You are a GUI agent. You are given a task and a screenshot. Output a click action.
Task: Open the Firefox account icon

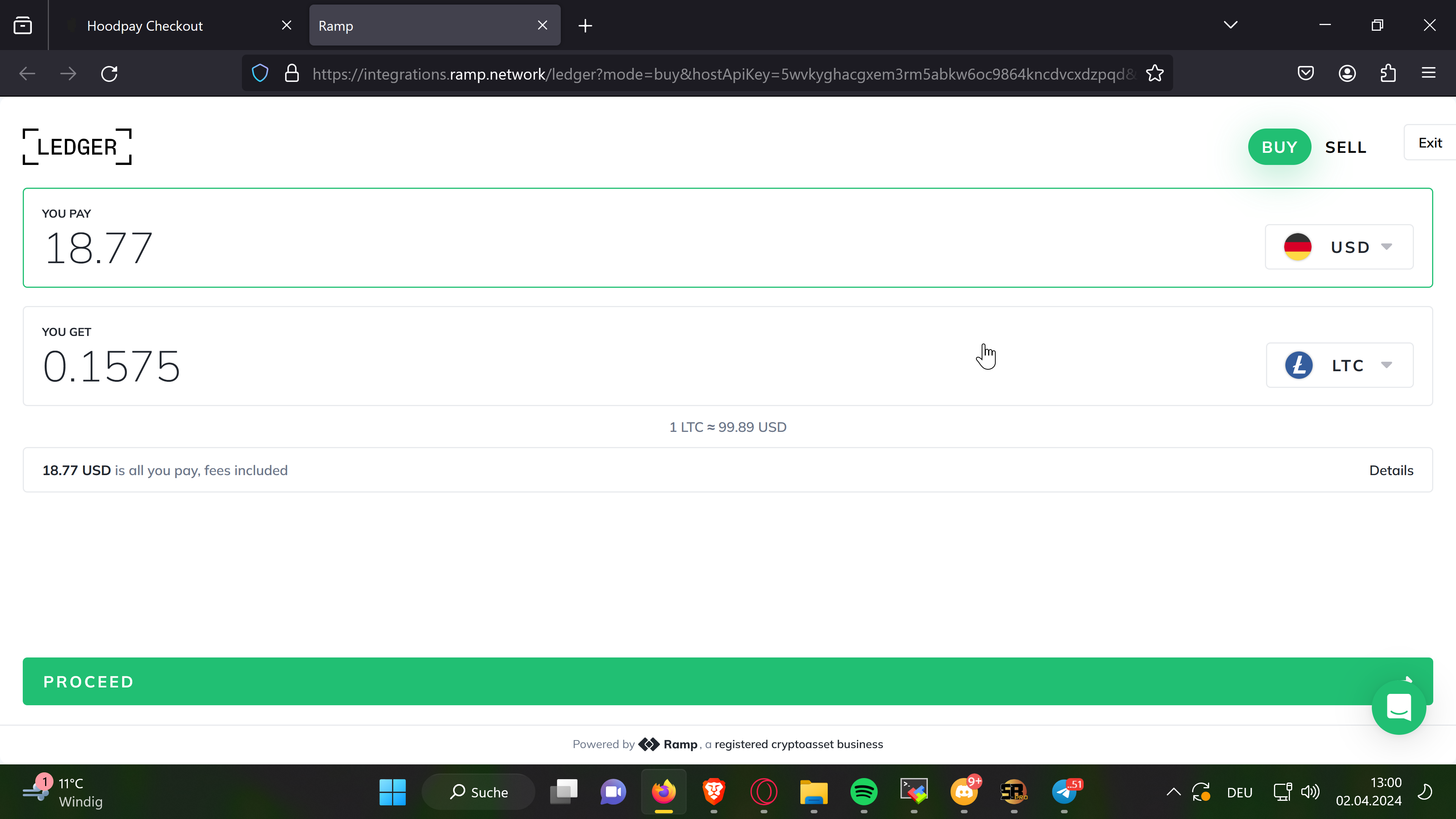[1347, 74]
